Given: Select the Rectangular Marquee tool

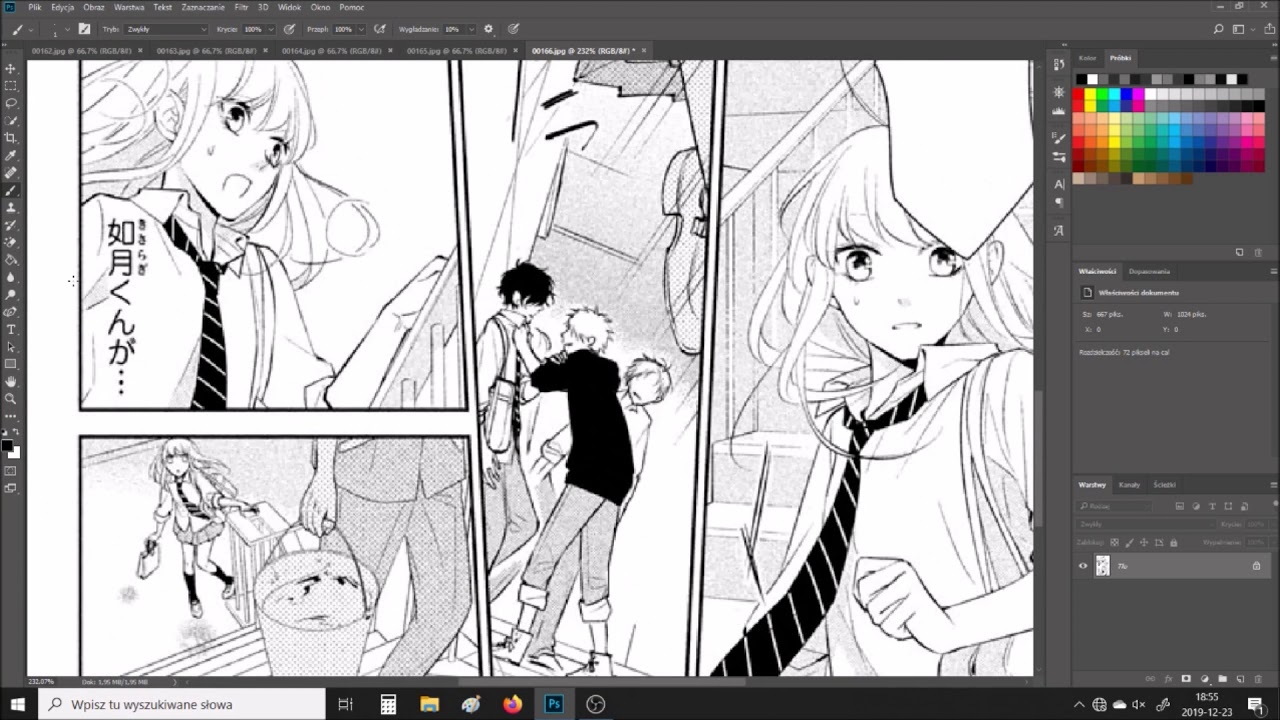Looking at the screenshot, I should tap(11, 86).
